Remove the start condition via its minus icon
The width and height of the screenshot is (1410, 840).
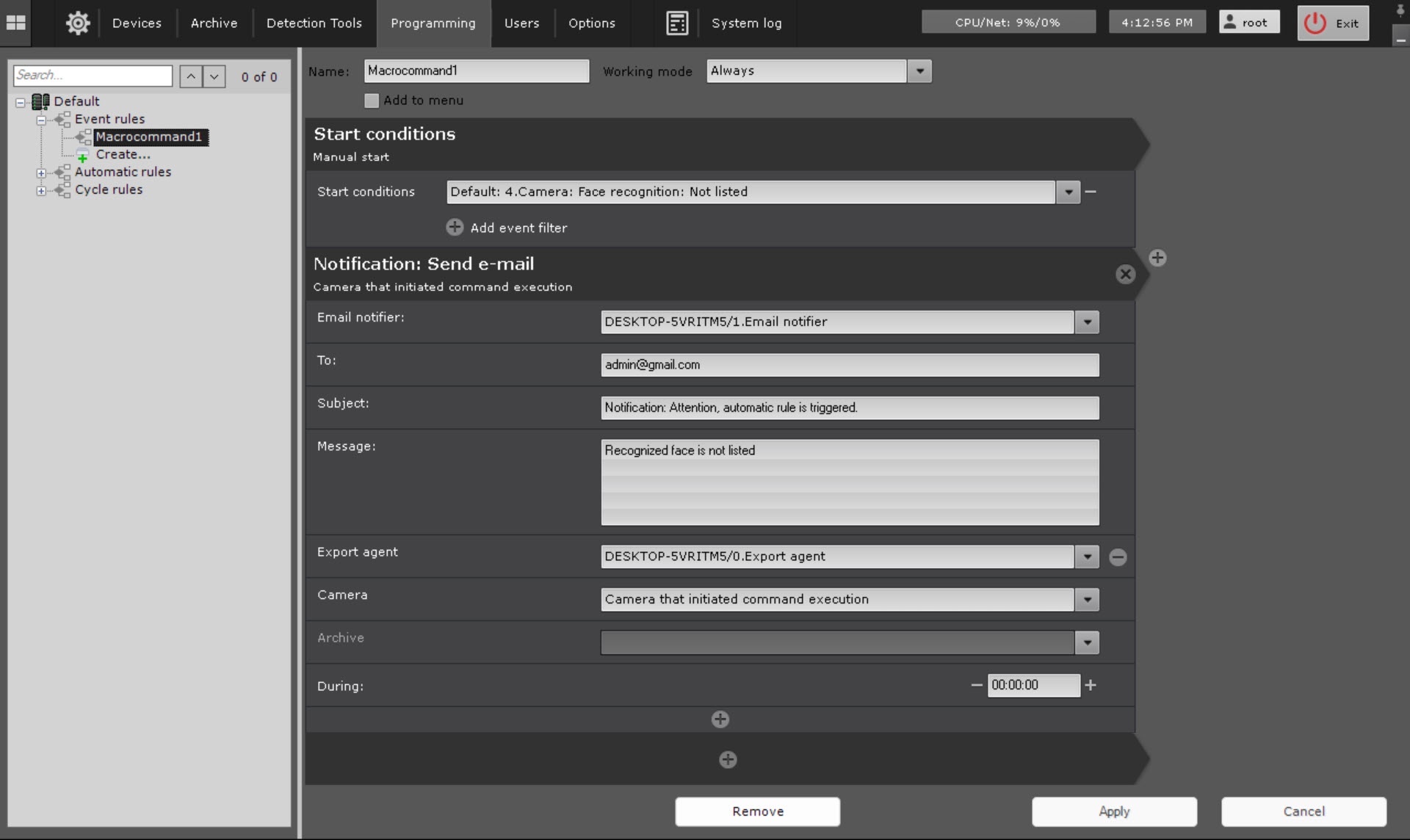tap(1091, 192)
